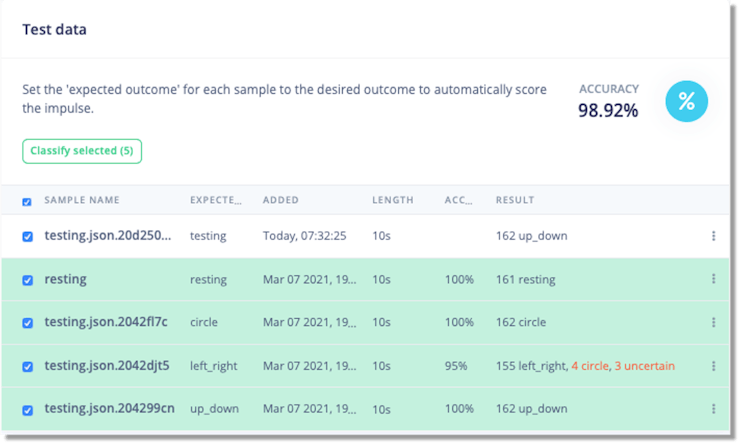
Task: Open three-dot menu for testing.json.2042djt5
Action: pos(713,366)
